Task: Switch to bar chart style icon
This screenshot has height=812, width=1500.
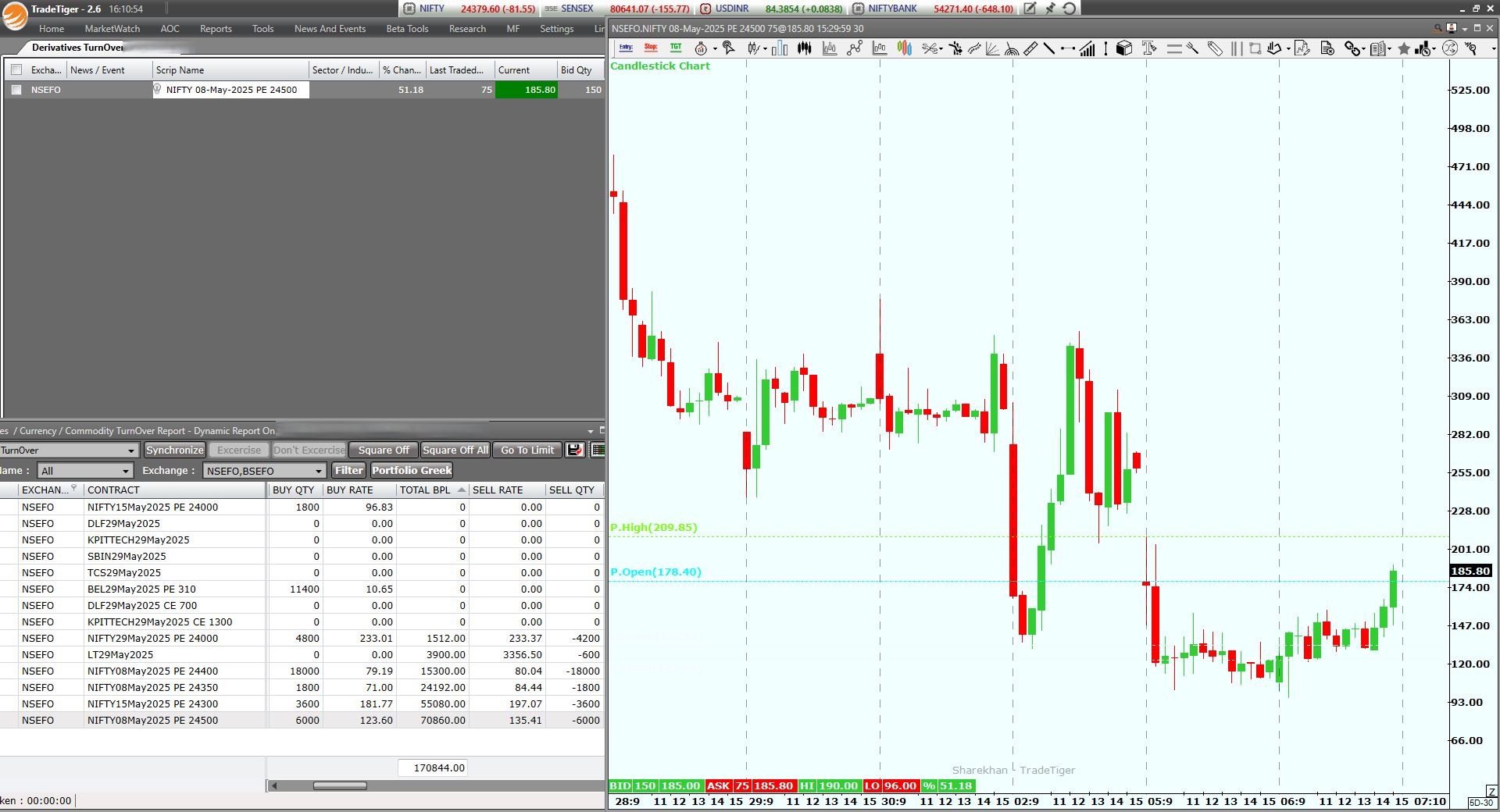Action: point(780,48)
